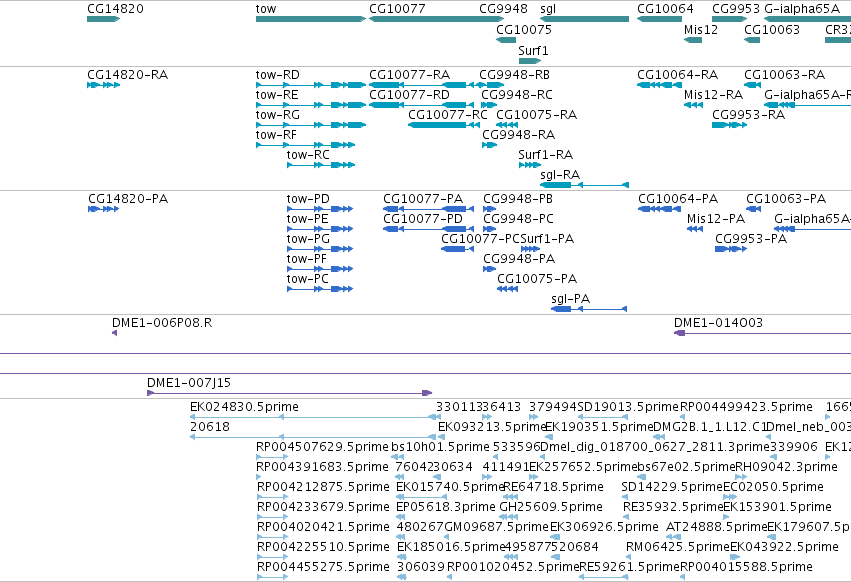Click the tow-PD protein
This screenshot has width=851, height=582.
320,209
